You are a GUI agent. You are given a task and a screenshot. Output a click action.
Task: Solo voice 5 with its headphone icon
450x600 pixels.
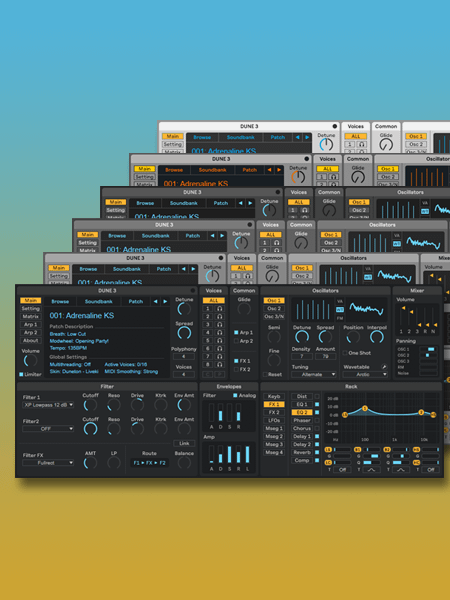[x=220, y=341]
